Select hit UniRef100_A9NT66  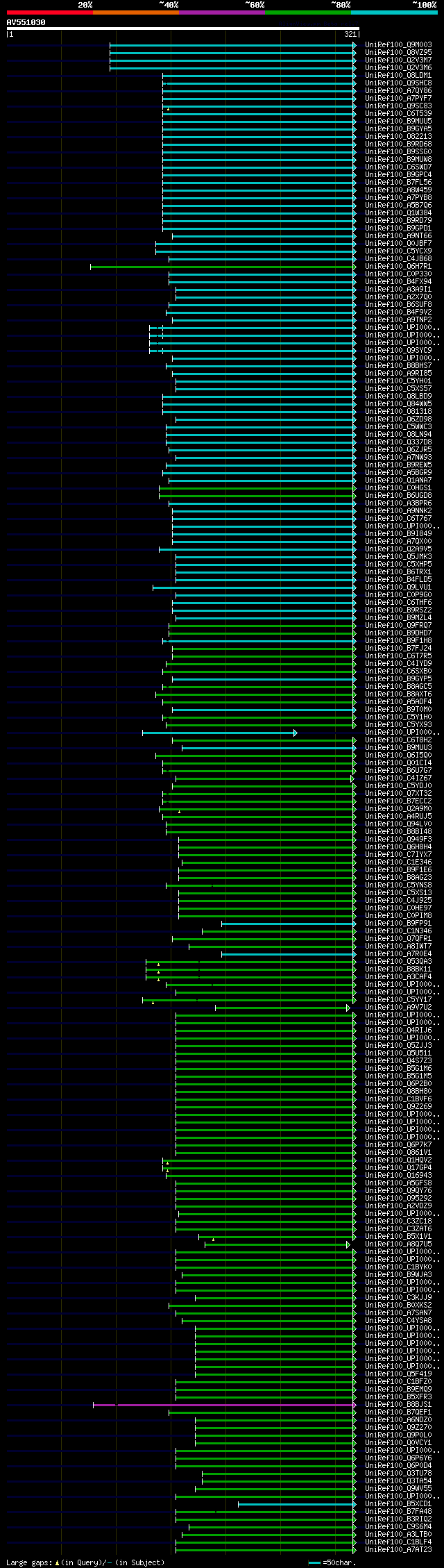pyautogui.click(x=398, y=236)
